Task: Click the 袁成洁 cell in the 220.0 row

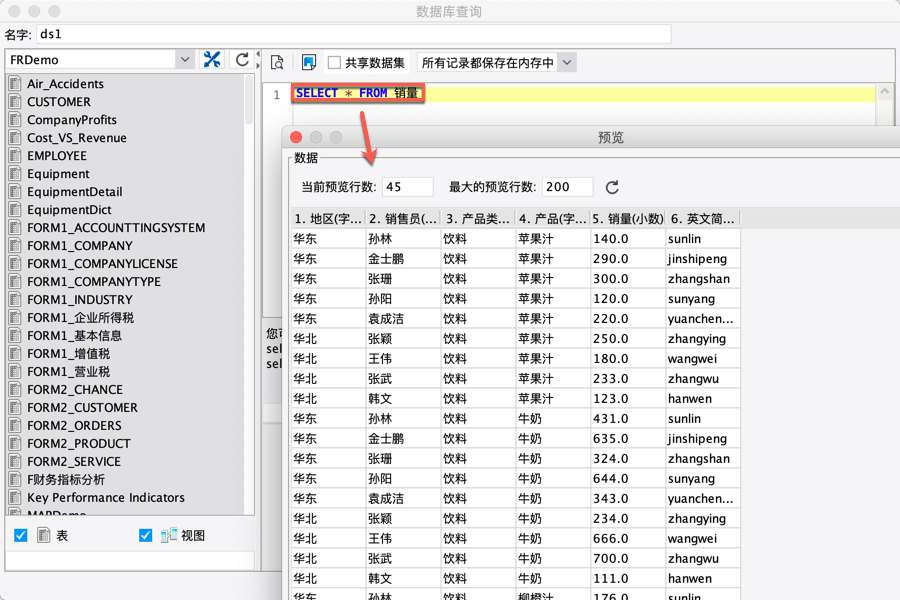Action: click(x=403, y=319)
